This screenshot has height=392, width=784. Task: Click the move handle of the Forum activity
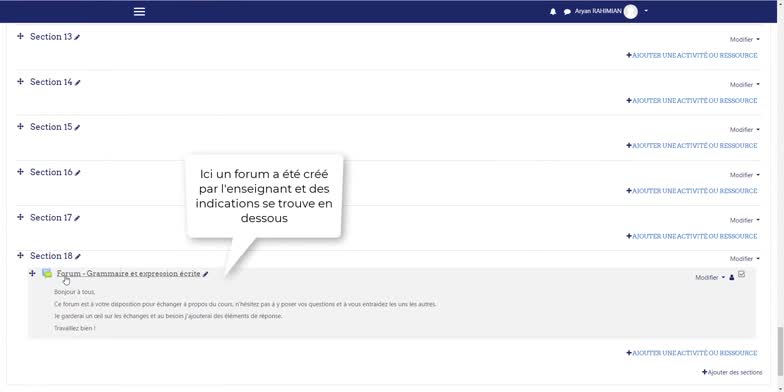click(x=32, y=274)
